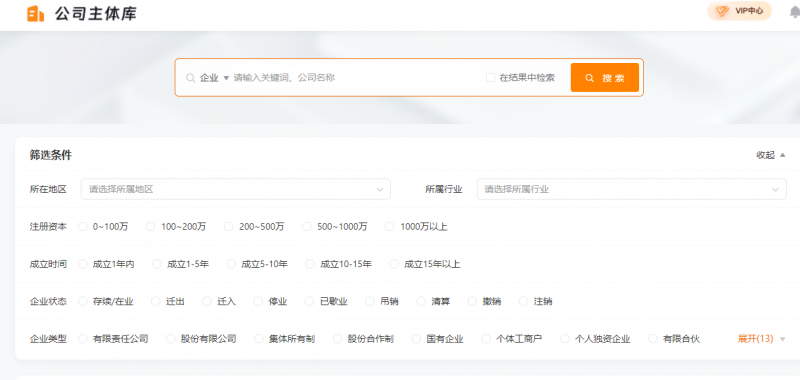Open the 所在地区 region dropdown
Viewport: 800px width, 380px height.
coord(236,189)
